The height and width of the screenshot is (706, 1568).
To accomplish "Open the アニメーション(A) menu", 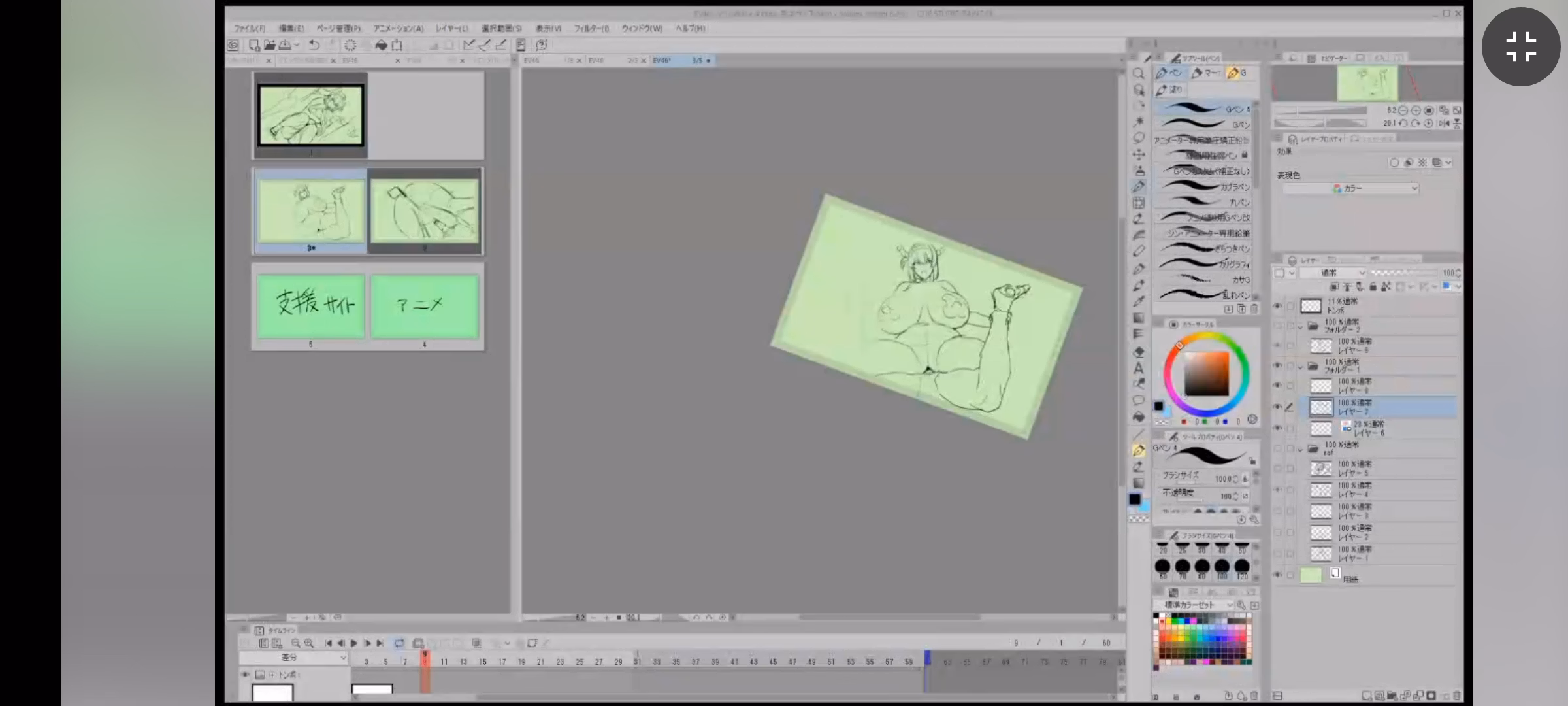I will (x=398, y=29).
